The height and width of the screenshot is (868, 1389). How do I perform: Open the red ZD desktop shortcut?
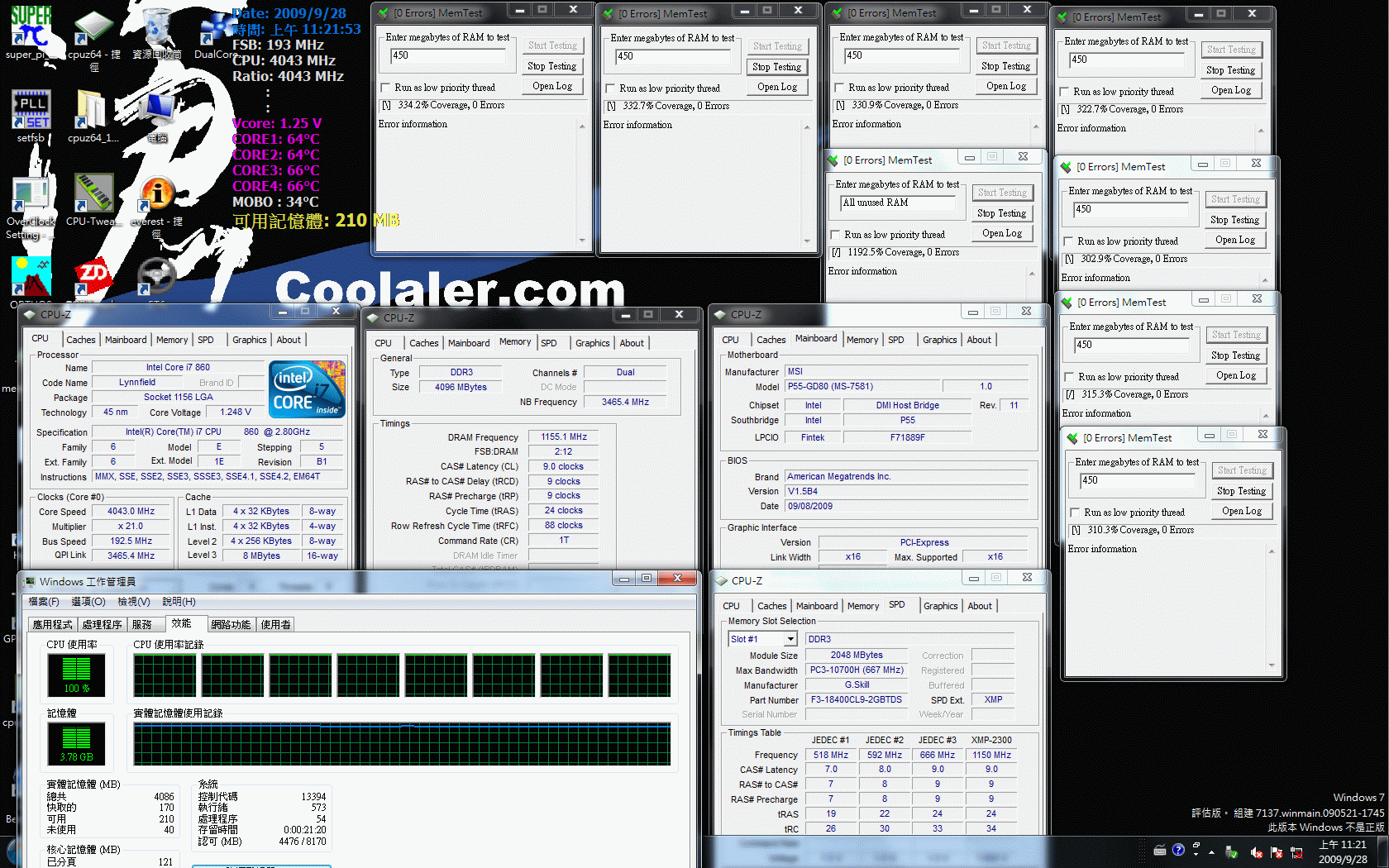tap(93, 278)
